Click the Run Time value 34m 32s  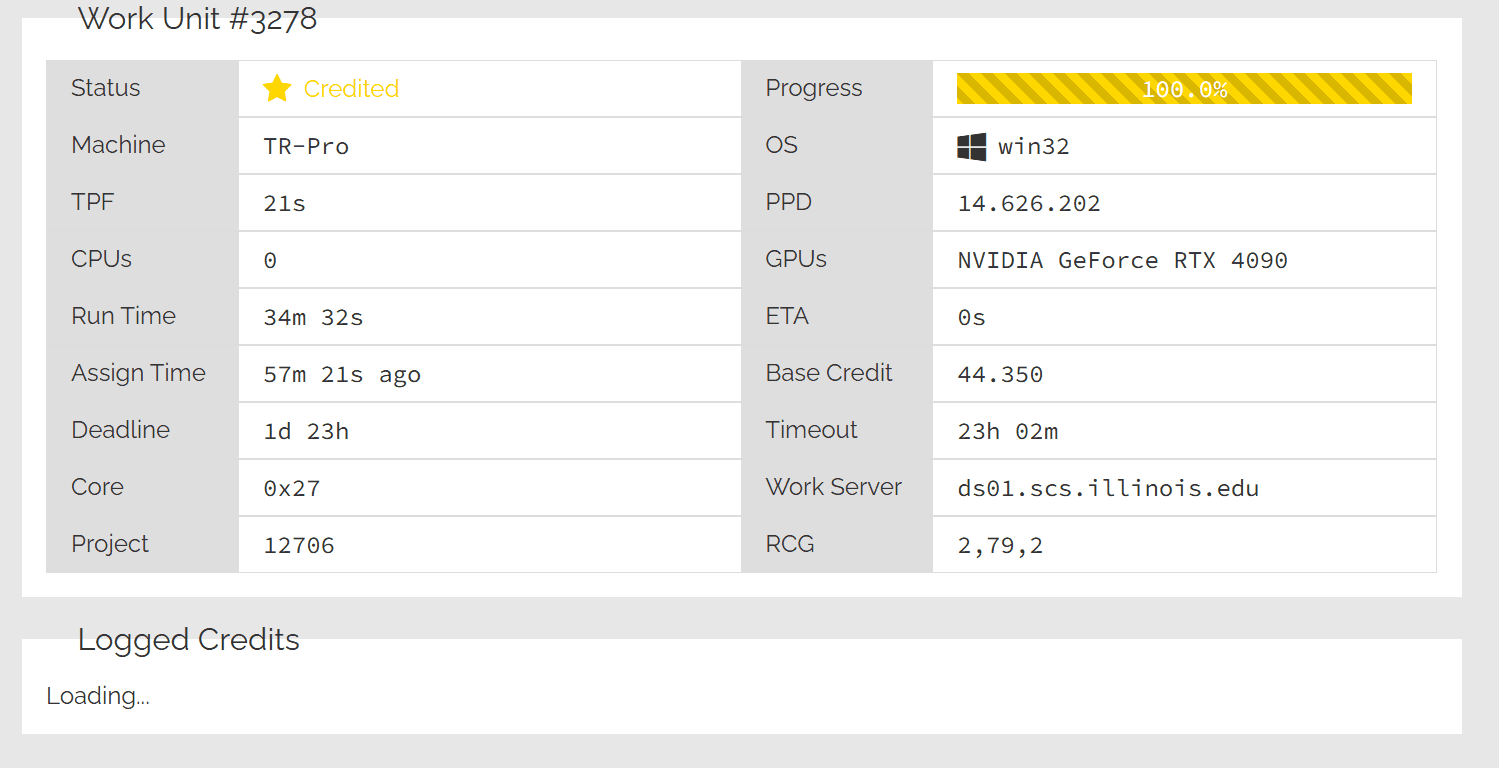[x=313, y=318]
